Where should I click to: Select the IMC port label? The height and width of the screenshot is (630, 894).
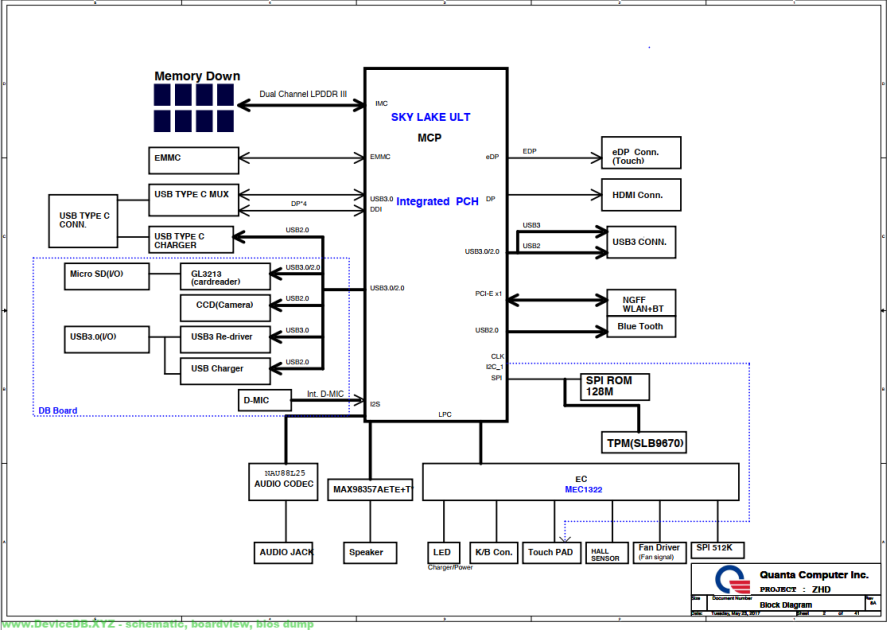pyautogui.click(x=381, y=103)
